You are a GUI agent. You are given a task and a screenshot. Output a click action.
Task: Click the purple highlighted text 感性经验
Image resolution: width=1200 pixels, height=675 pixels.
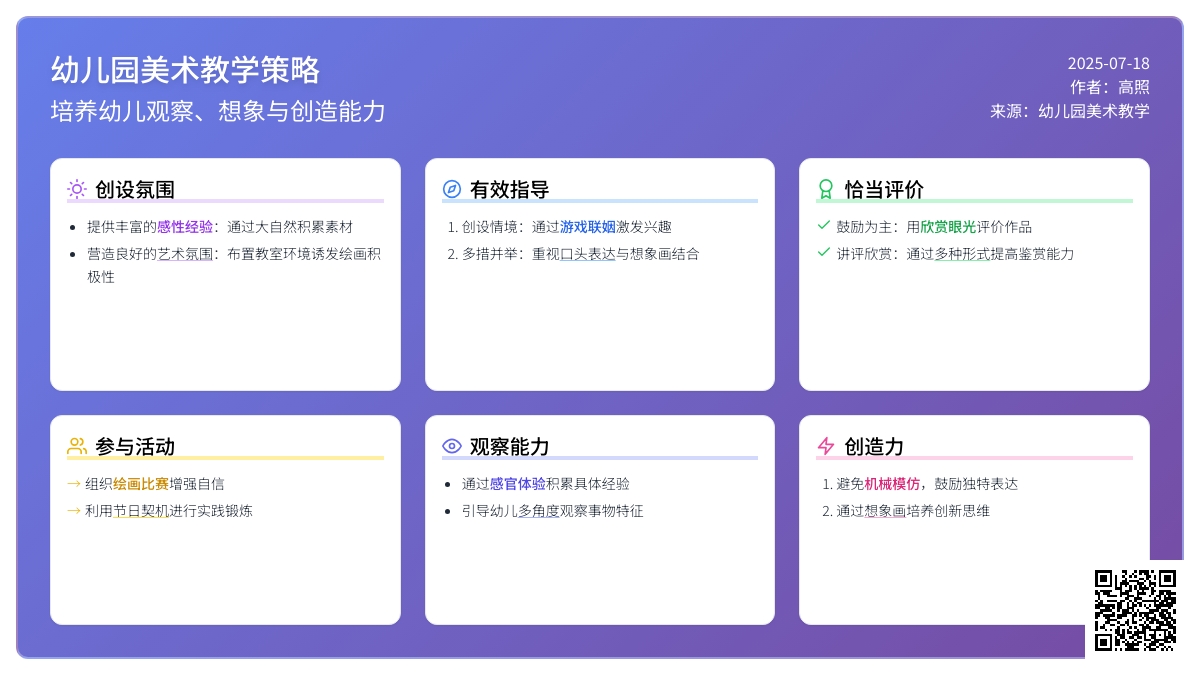[x=185, y=227]
